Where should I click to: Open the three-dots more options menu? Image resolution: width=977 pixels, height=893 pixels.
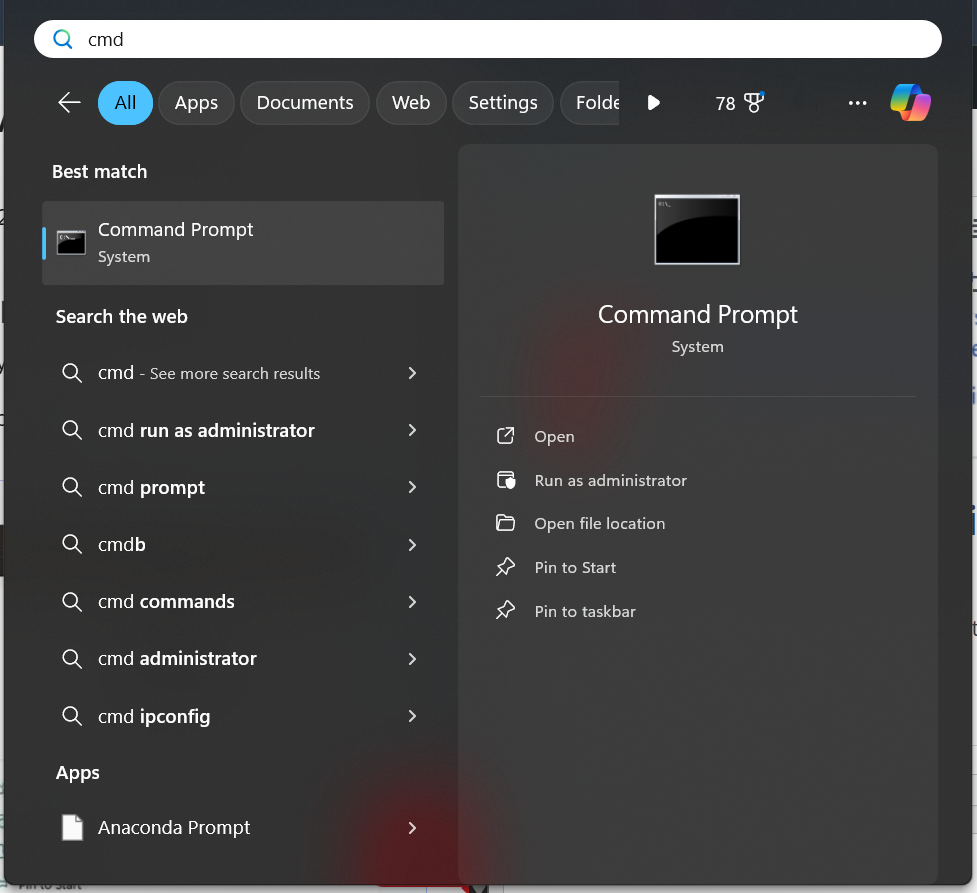pyautogui.click(x=857, y=103)
